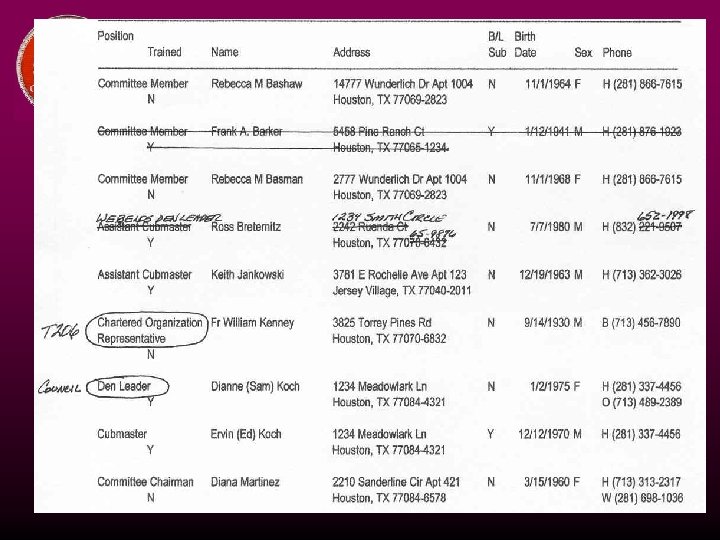Select birth date 11/1/1964
720x540 pixels.
(547, 84)
